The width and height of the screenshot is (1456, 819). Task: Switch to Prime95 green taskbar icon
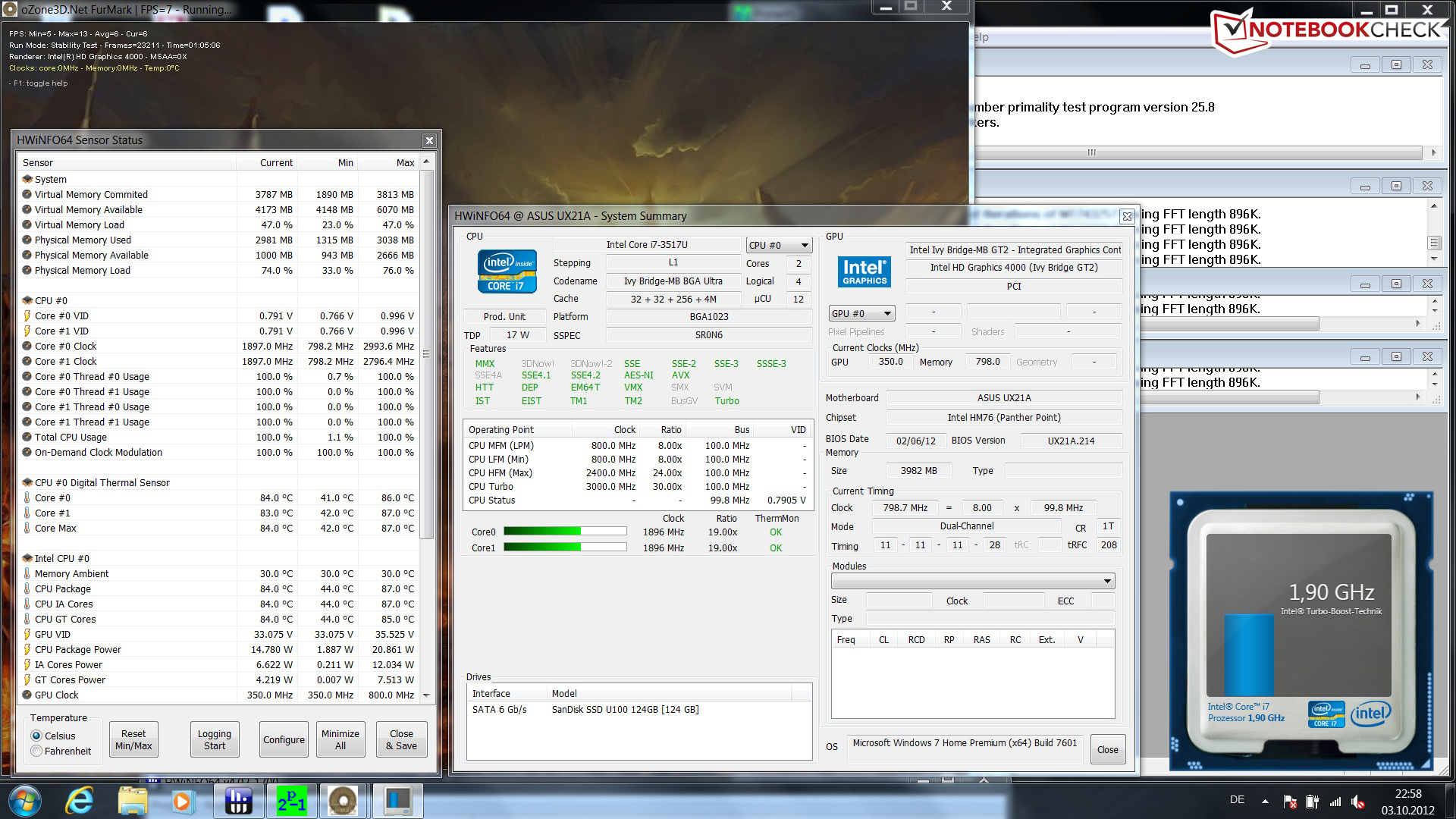point(291,801)
